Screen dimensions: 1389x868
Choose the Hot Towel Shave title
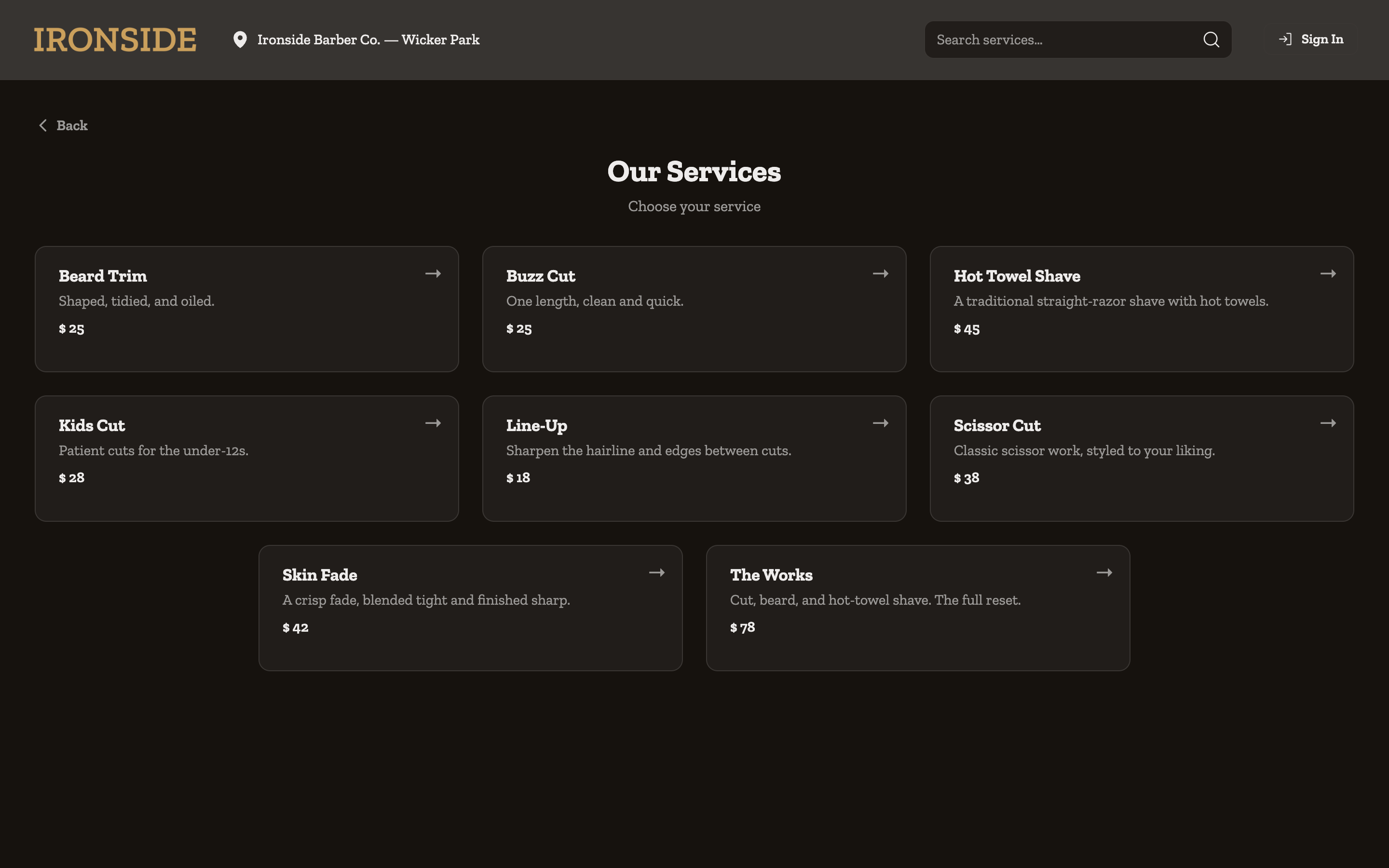click(1017, 276)
